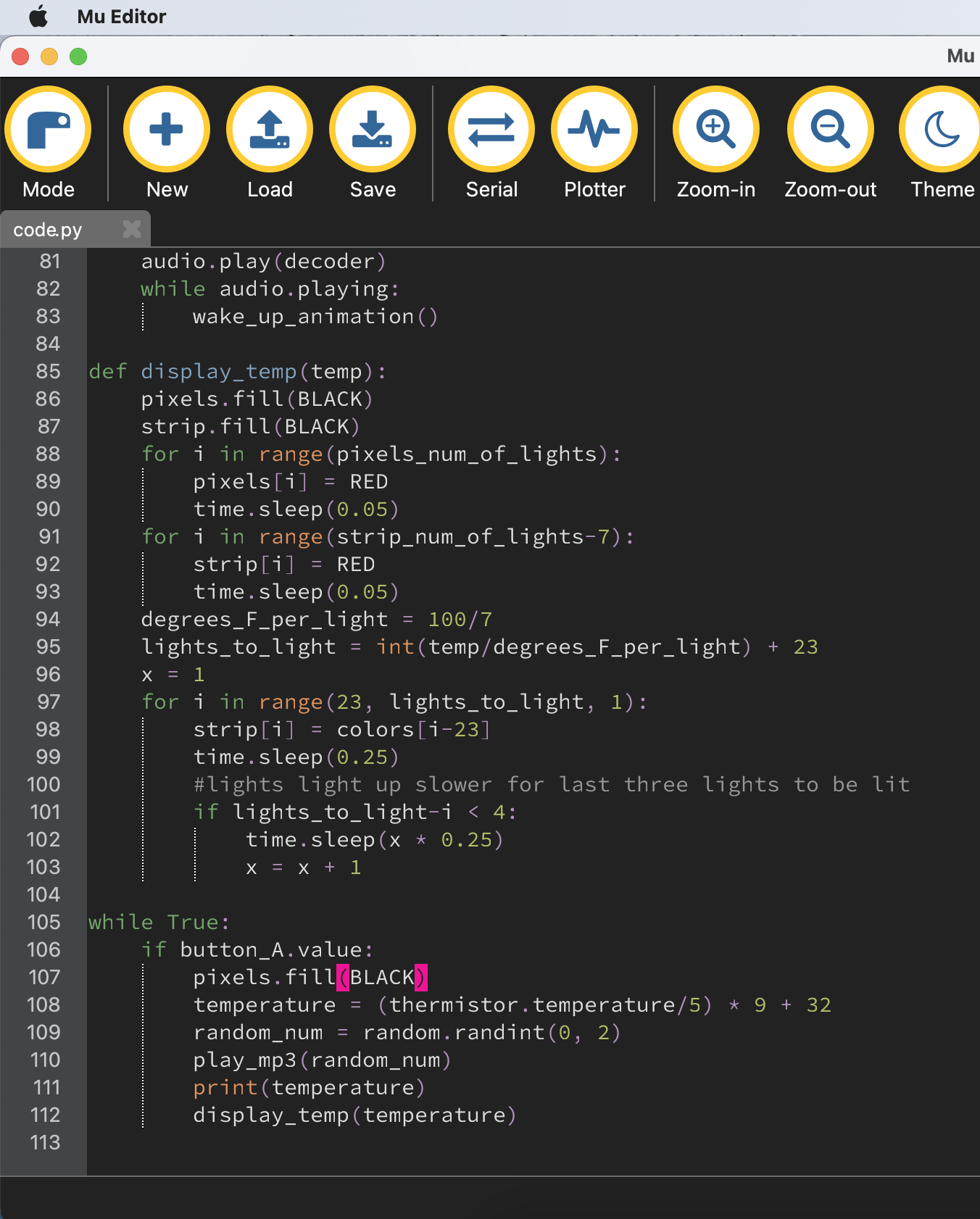Click line number 85 in the gutter

(49, 371)
